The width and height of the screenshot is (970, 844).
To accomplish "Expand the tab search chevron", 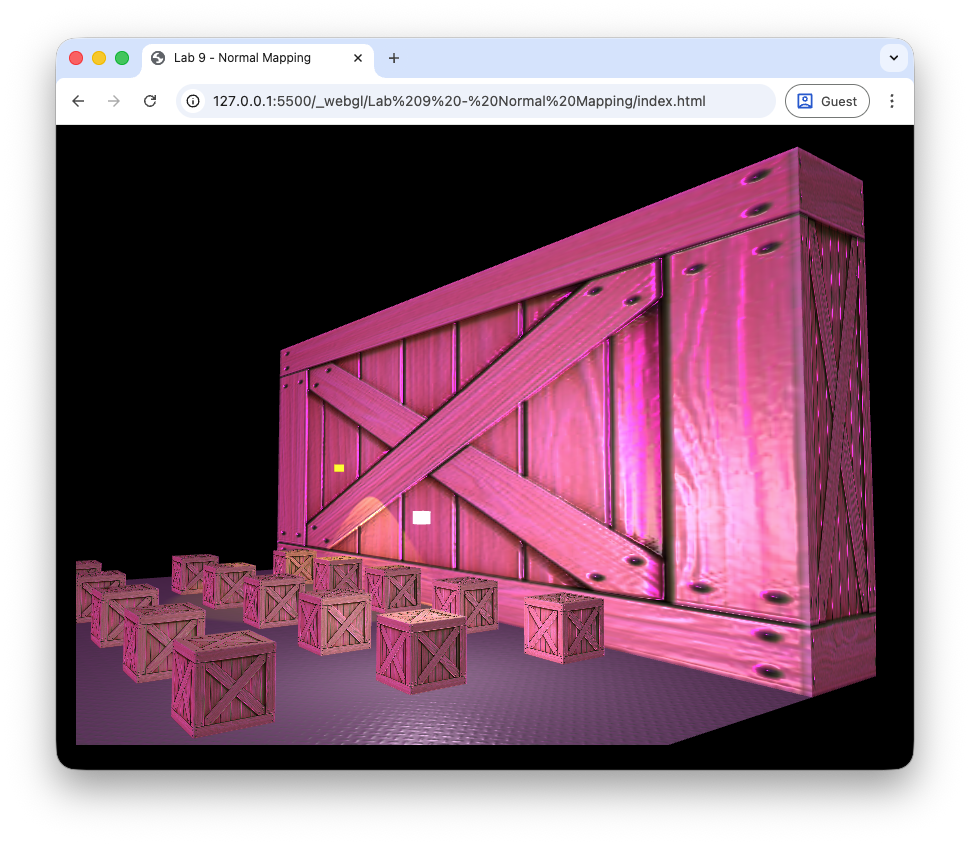I will pyautogui.click(x=893, y=58).
